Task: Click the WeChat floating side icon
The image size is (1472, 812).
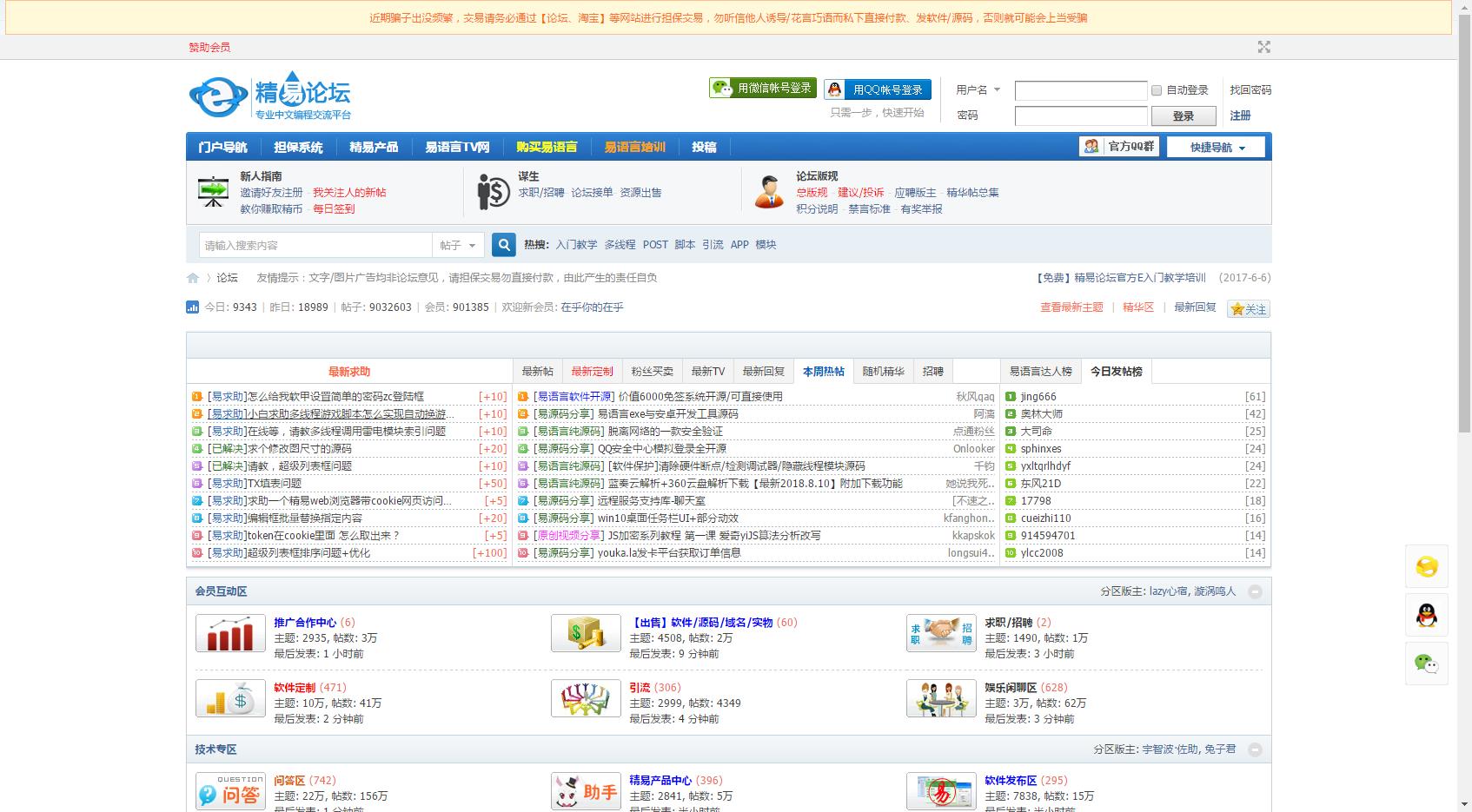Action: (1426, 663)
